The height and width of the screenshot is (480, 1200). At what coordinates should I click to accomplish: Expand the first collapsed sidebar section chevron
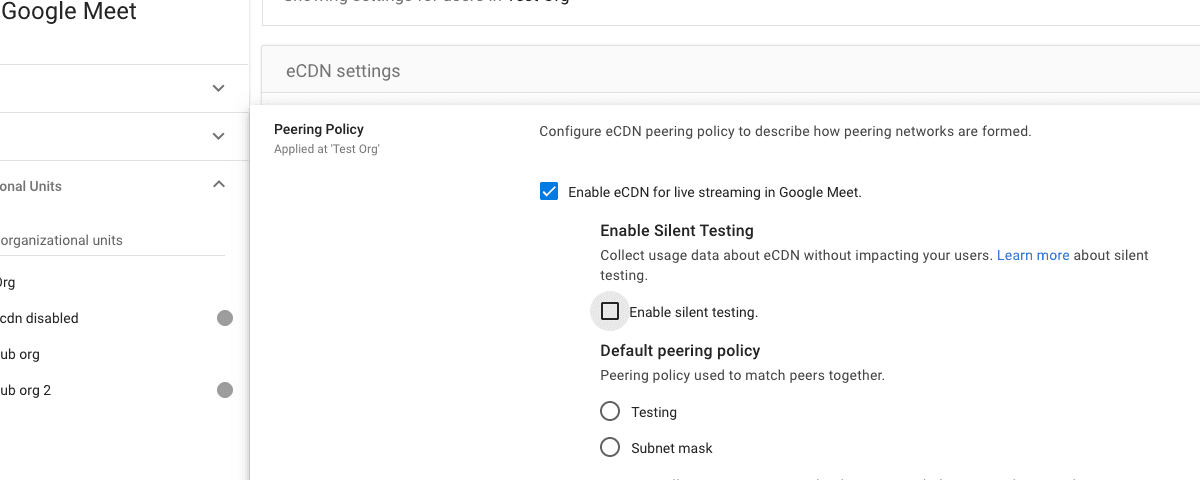click(219, 88)
